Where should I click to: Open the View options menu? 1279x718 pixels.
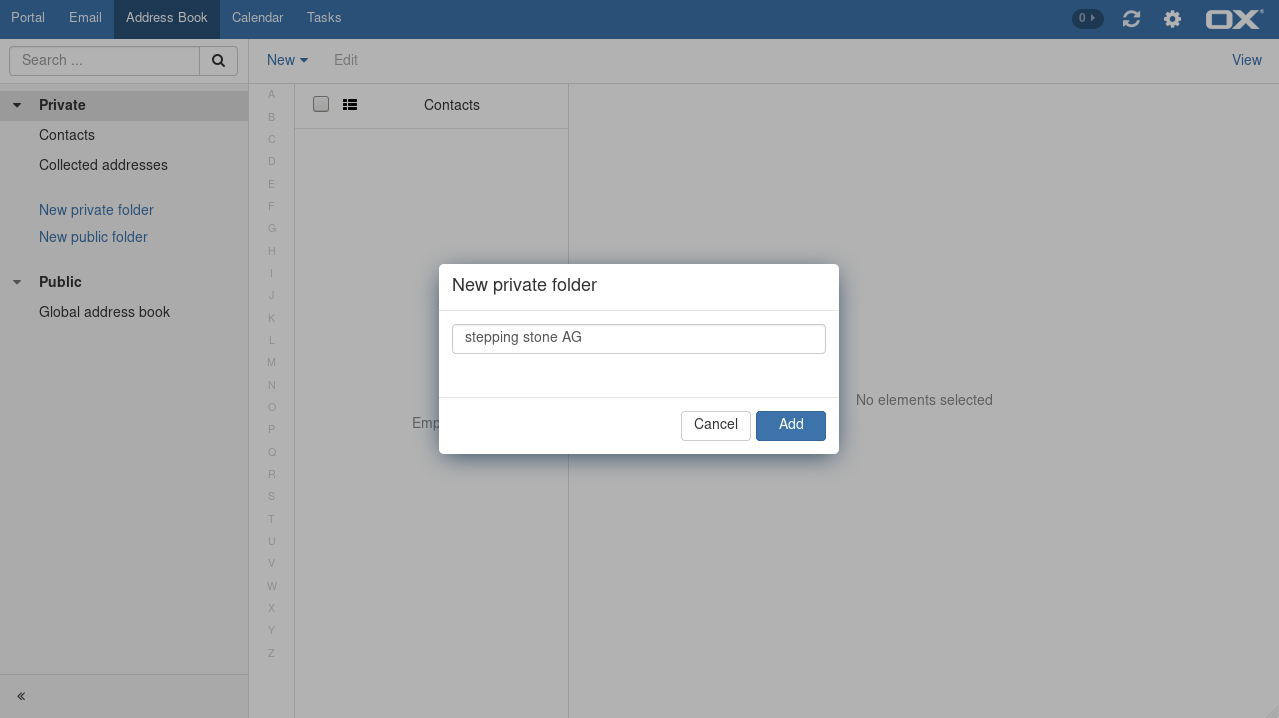(1246, 60)
